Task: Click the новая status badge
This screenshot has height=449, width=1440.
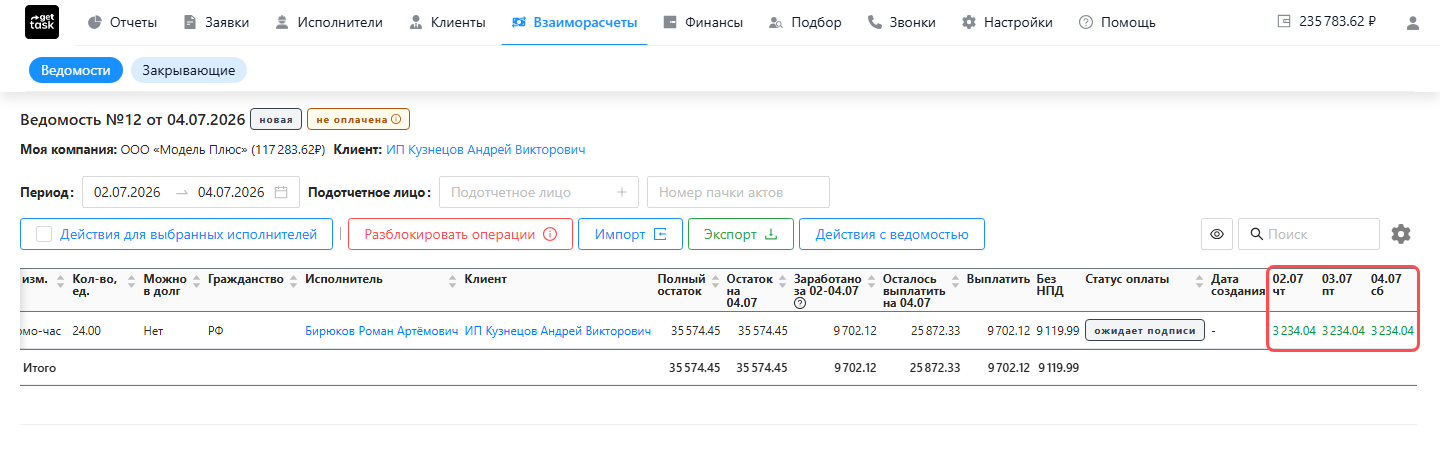Action: [x=276, y=119]
